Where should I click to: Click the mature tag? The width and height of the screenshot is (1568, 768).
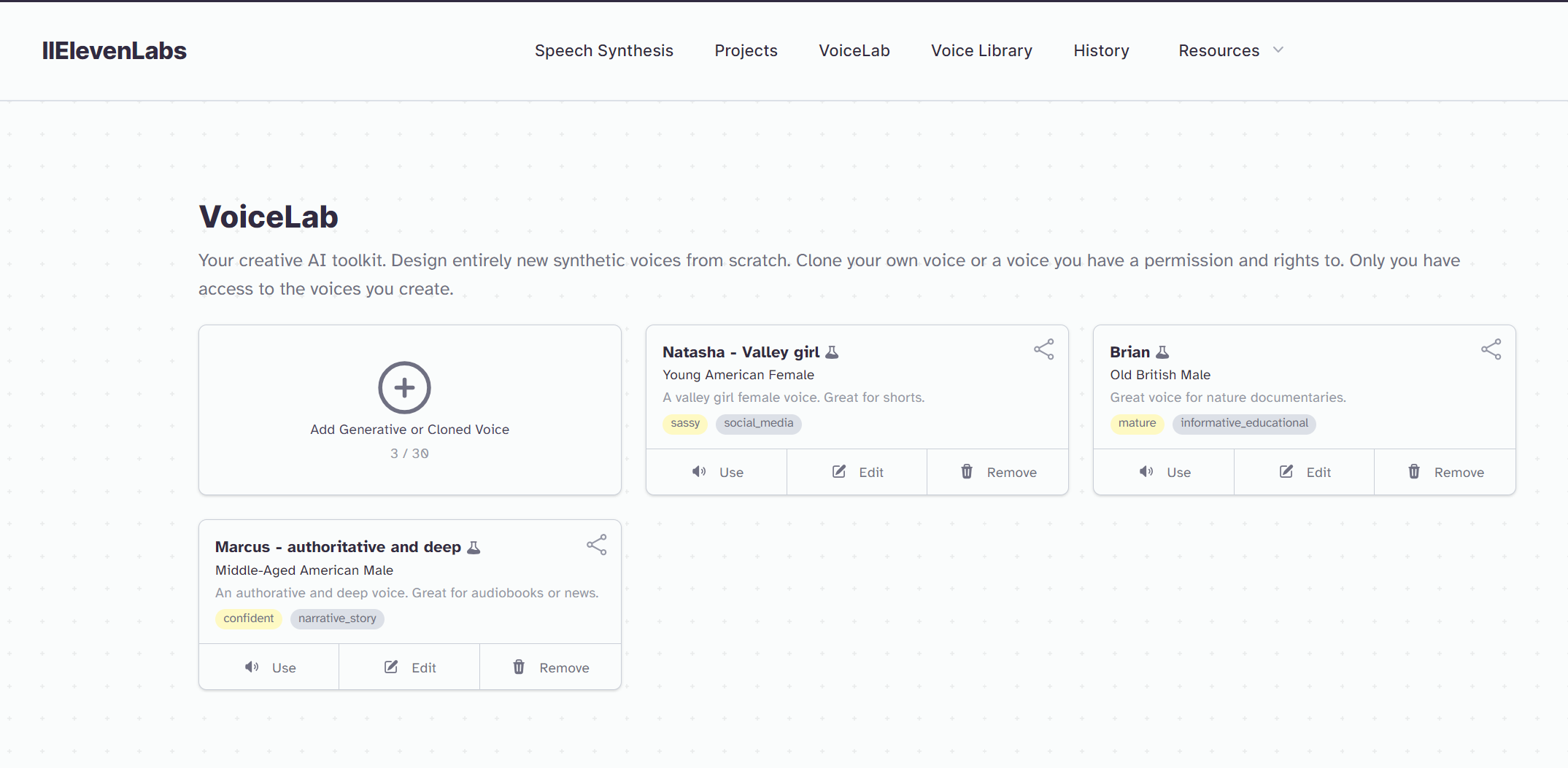point(1137,423)
